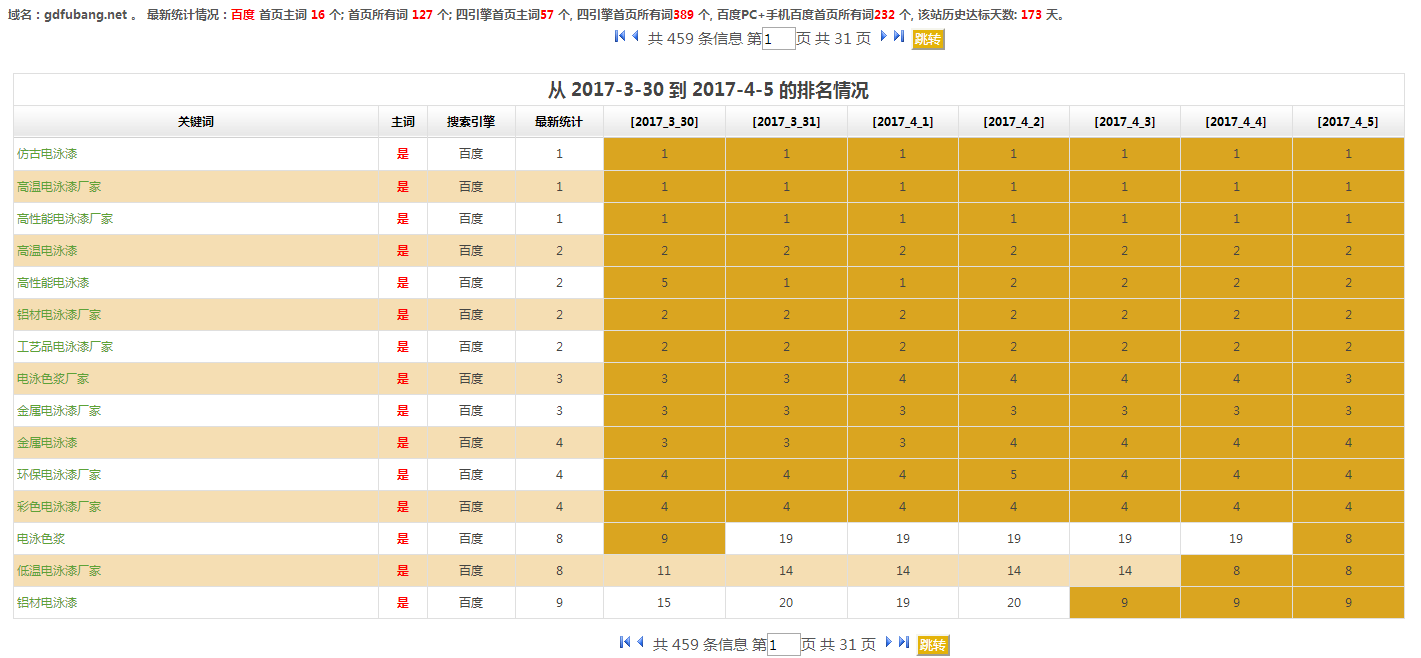This screenshot has width=1421, height=658.
Task: Click next-page arrow icon above the table
Action: (x=884, y=37)
